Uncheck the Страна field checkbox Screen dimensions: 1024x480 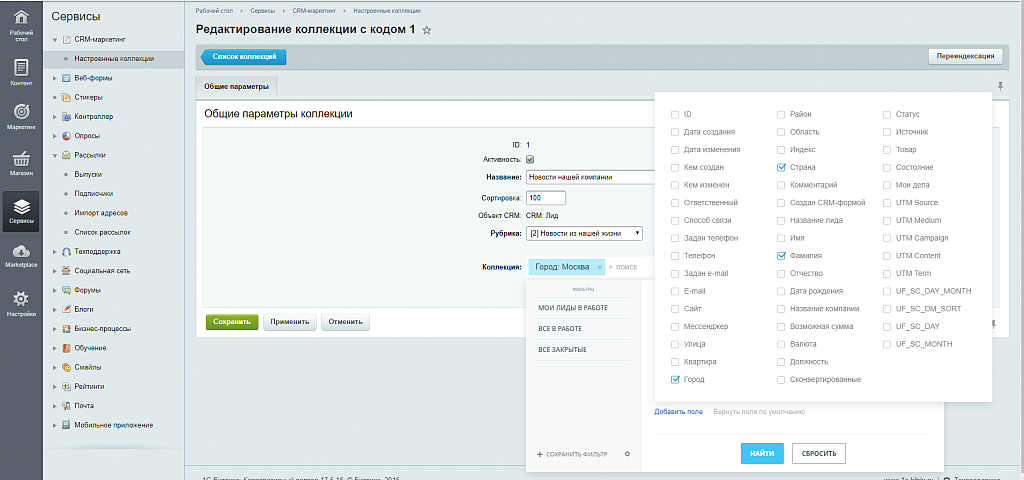pyautogui.click(x=781, y=167)
